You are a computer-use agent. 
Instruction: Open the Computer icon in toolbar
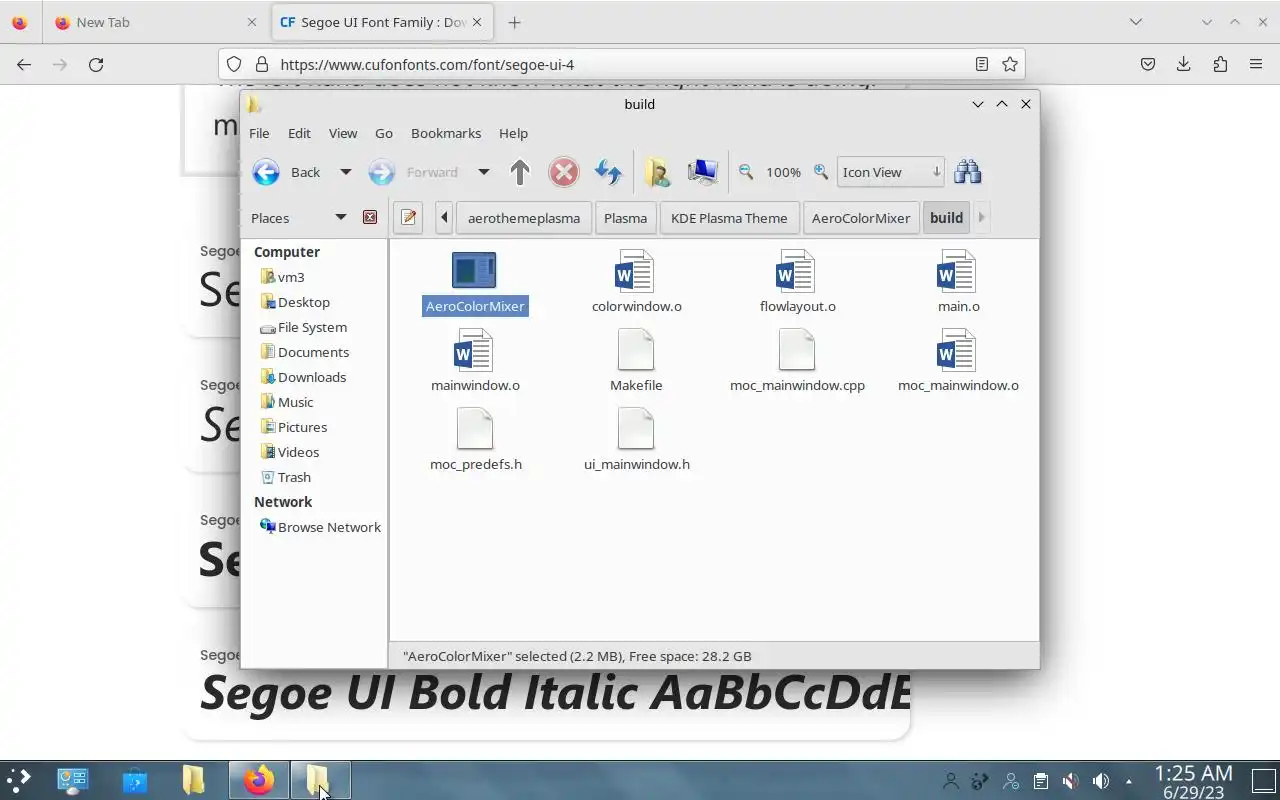tap(702, 172)
